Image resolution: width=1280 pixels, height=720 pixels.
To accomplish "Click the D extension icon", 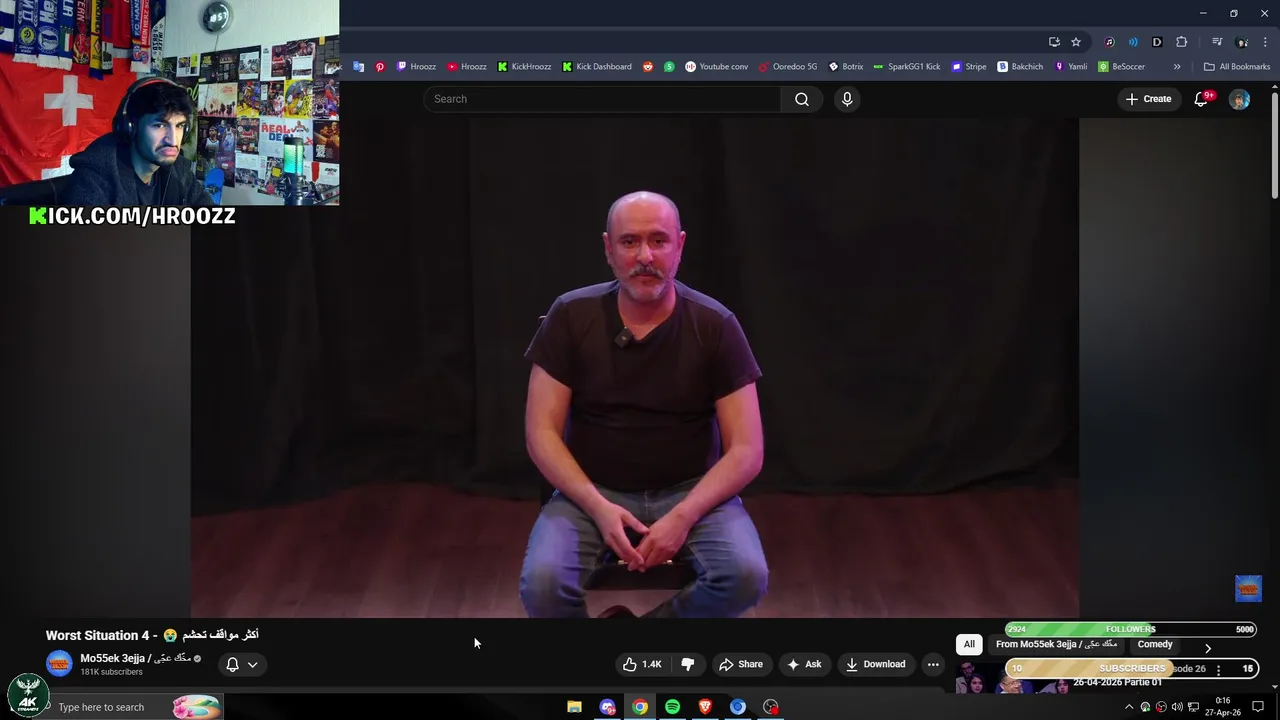I will point(1157,42).
